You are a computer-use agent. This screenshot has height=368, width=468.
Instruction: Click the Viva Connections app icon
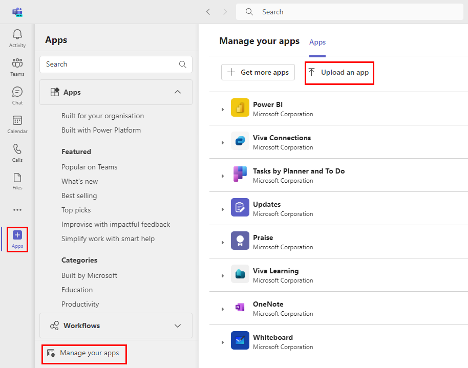click(240, 141)
